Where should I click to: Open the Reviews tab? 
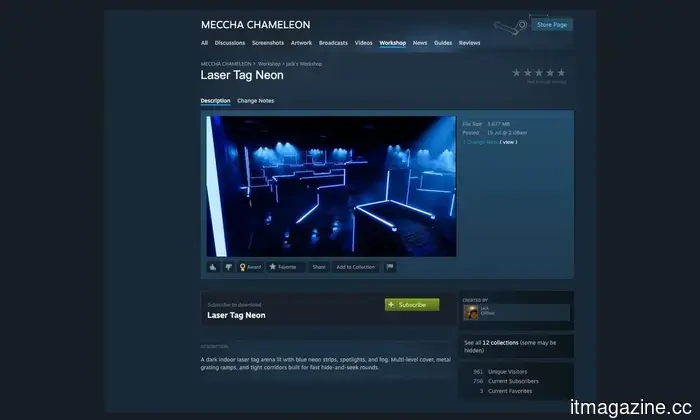click(x=470, y=43)
